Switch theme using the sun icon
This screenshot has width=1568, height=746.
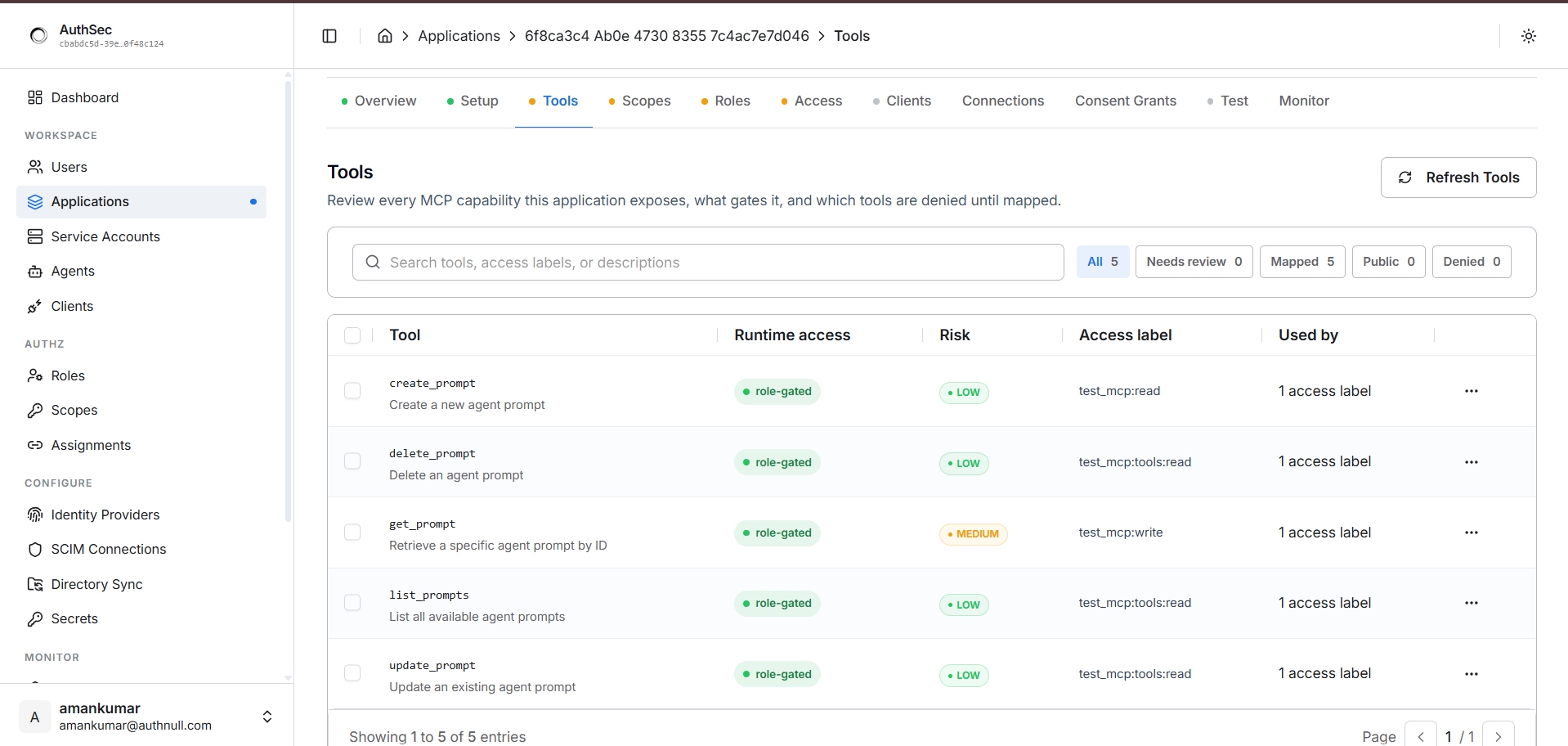coord(1529,36)
